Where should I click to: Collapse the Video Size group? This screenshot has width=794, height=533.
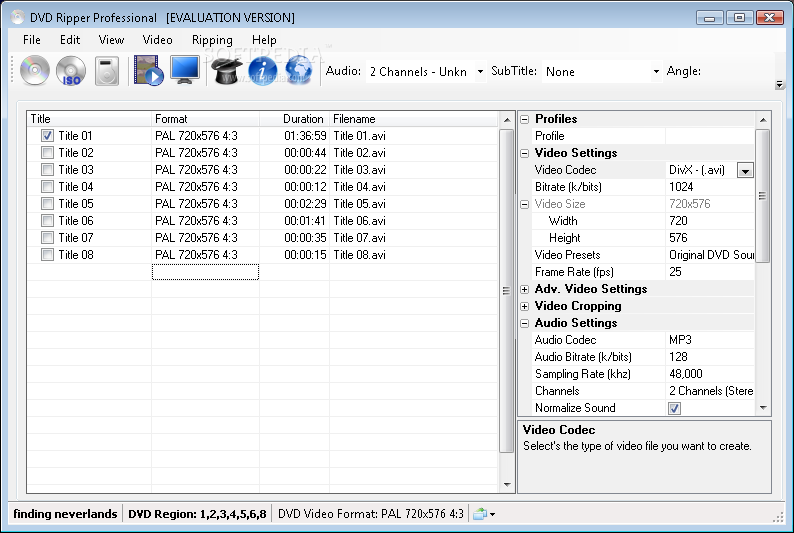click(525, 204)
